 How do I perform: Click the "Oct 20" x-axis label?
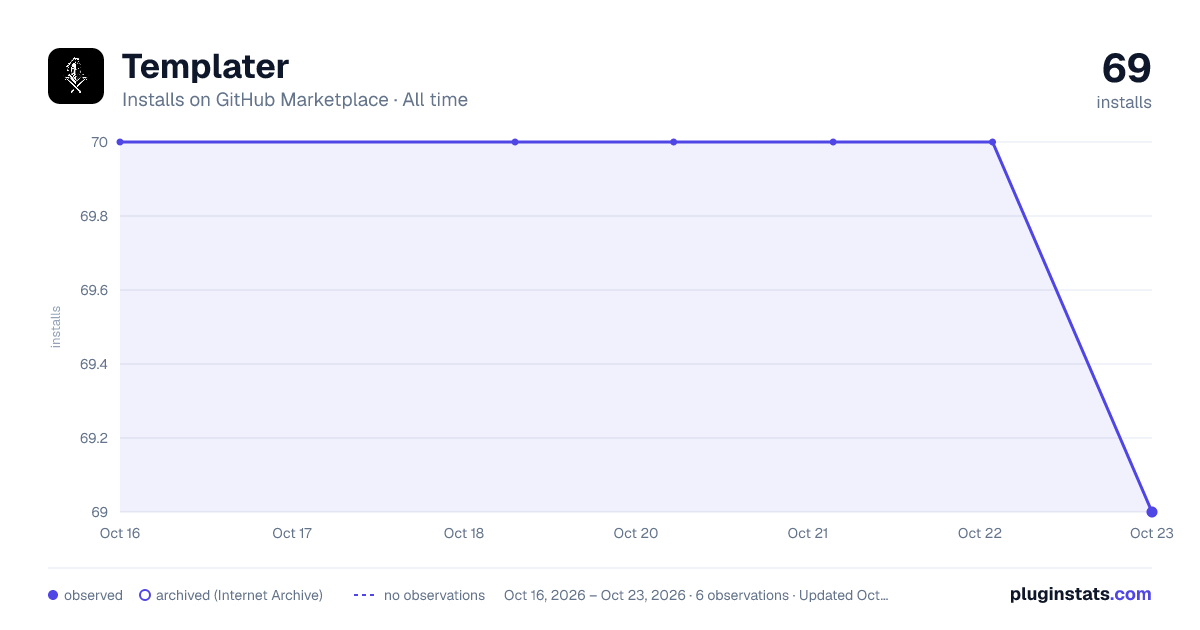coord(636,533)
